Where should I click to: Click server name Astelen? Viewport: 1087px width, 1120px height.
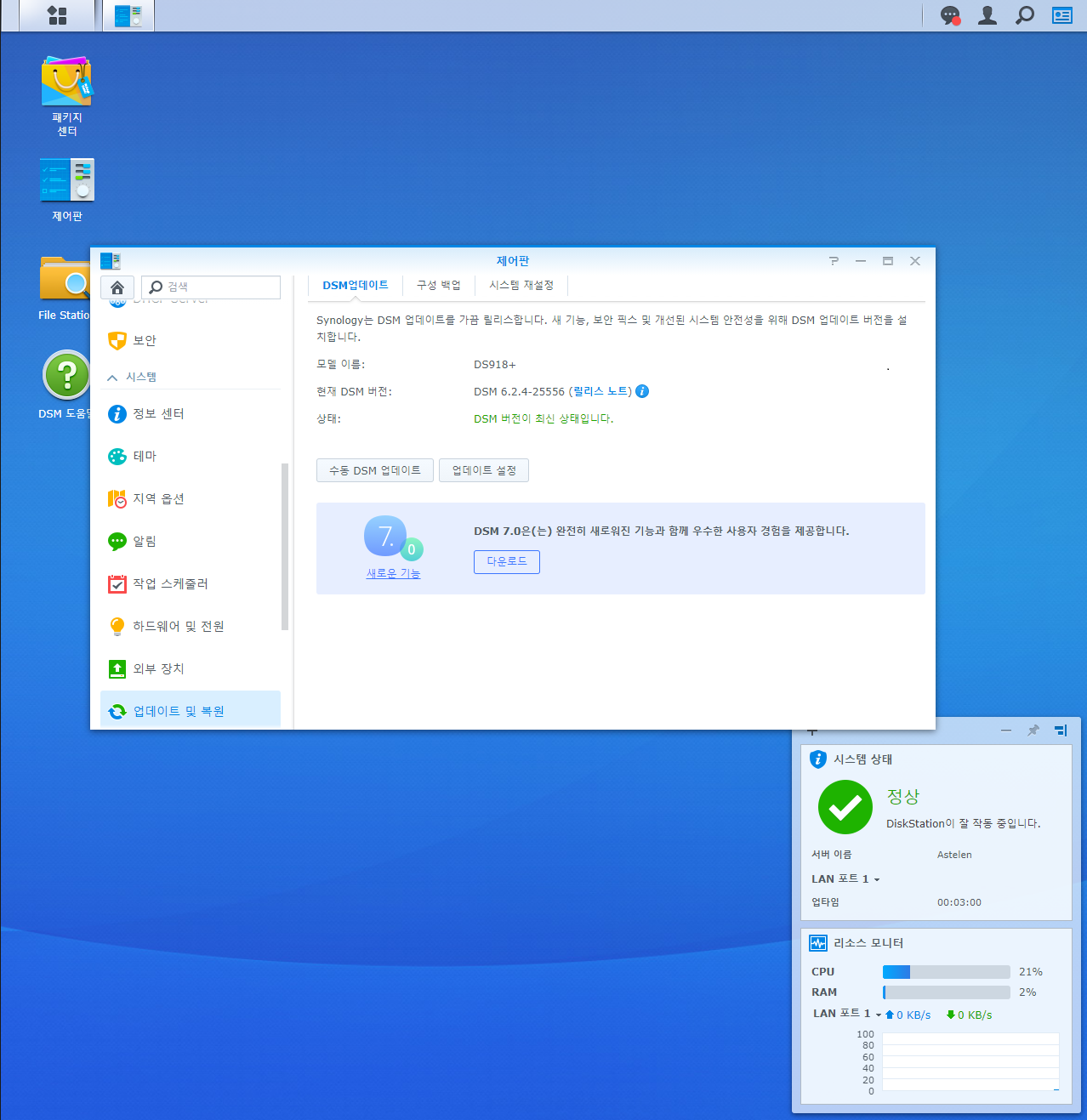pos(954,855)
